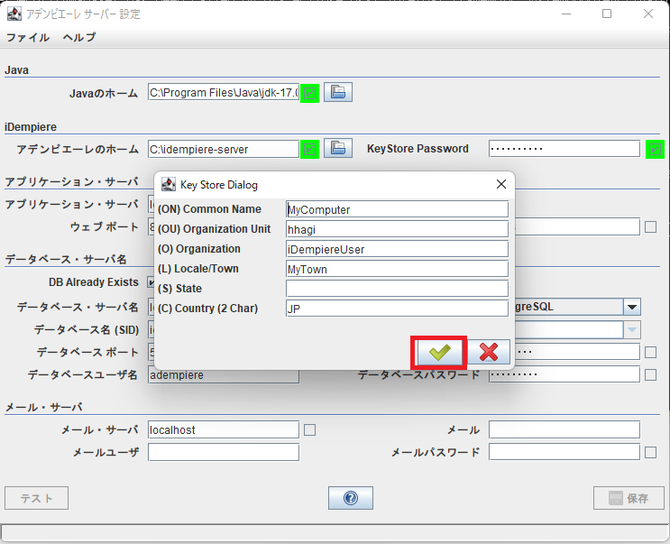Focus the Javaのホーム path field
The width and height of the screenshot is (670, 544).
223,92
